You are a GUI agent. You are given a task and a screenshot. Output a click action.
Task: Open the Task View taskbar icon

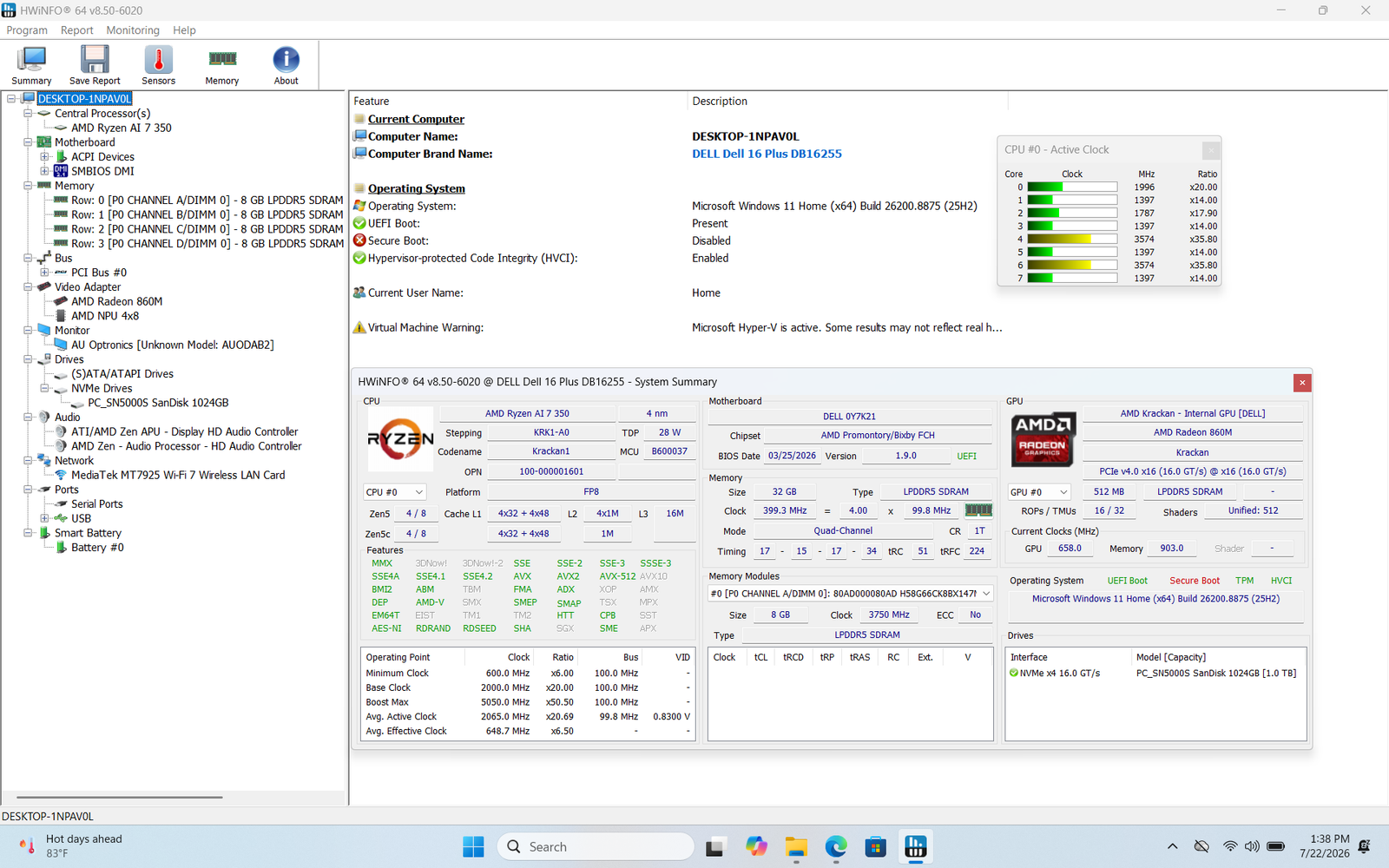coord(715,847)
